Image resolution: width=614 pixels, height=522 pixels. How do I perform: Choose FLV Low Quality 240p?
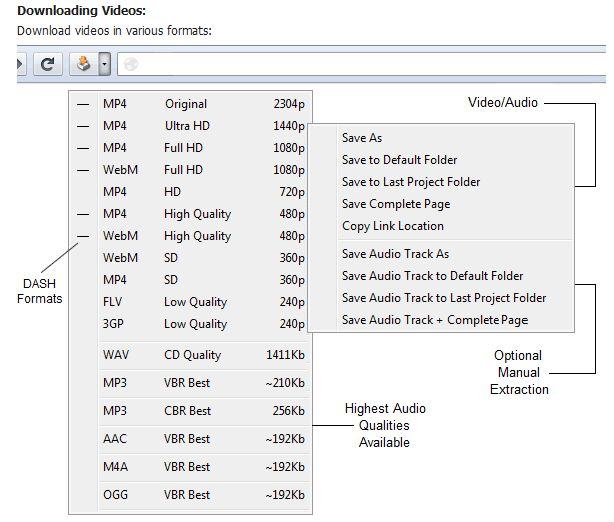(191, 302)
